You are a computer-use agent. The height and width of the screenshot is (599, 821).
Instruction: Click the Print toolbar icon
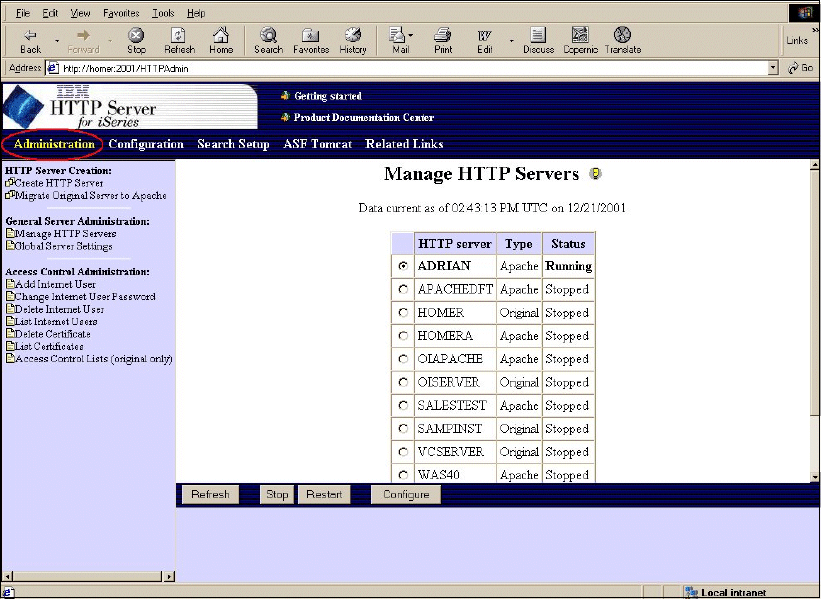point(443,40)
